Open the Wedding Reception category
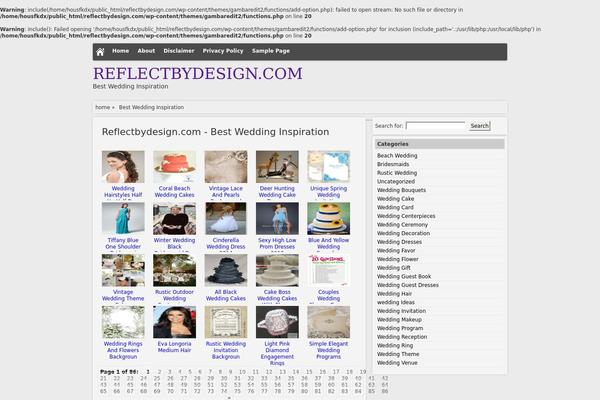The height and width of the screenshot is (400, 600). (x=402, y=337)
